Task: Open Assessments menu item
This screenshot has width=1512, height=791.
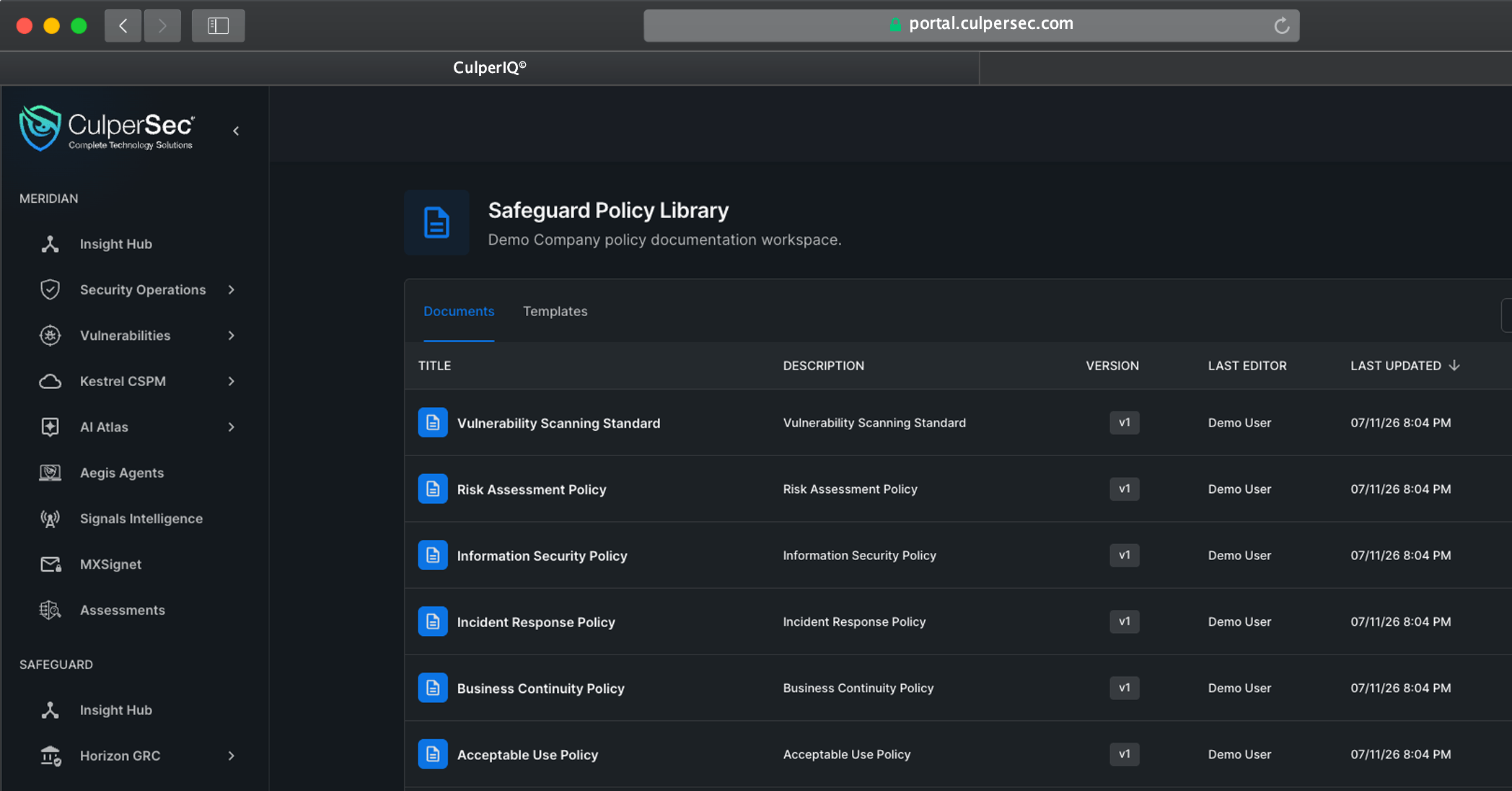Action: click(x=123, y=610)
